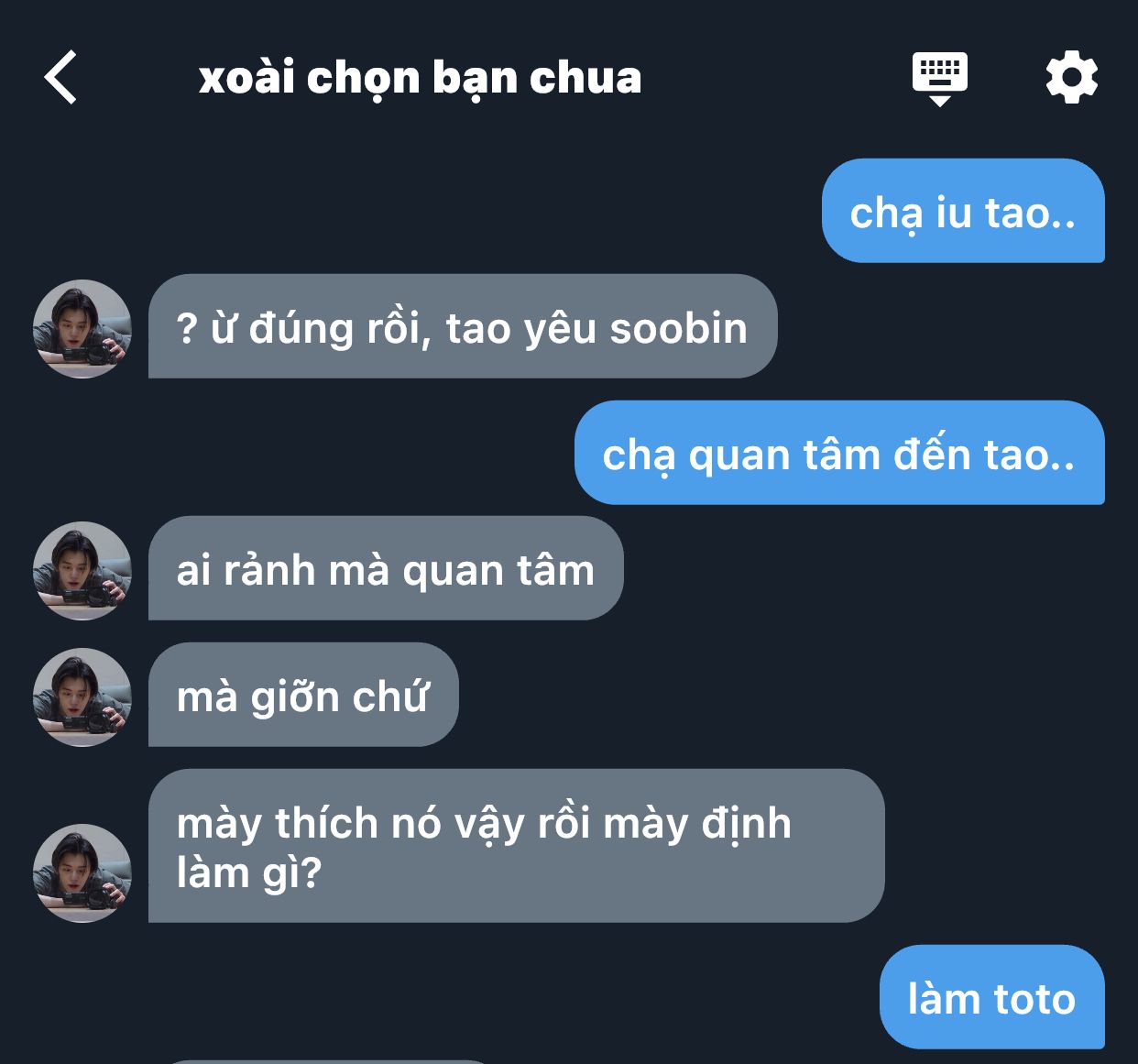Tap the avatar next to "ai rảnh mà quan tâm"
The height and width of the screenshot is (1064, 1138).
click(x=82, y=571)
